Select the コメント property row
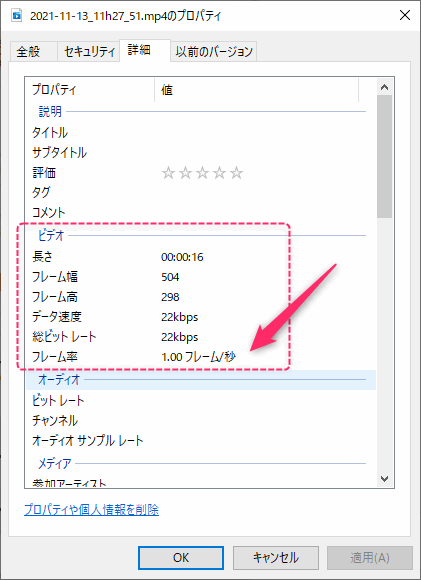The width and height of the screenshot is (421, 580). [x=201, y=212]
